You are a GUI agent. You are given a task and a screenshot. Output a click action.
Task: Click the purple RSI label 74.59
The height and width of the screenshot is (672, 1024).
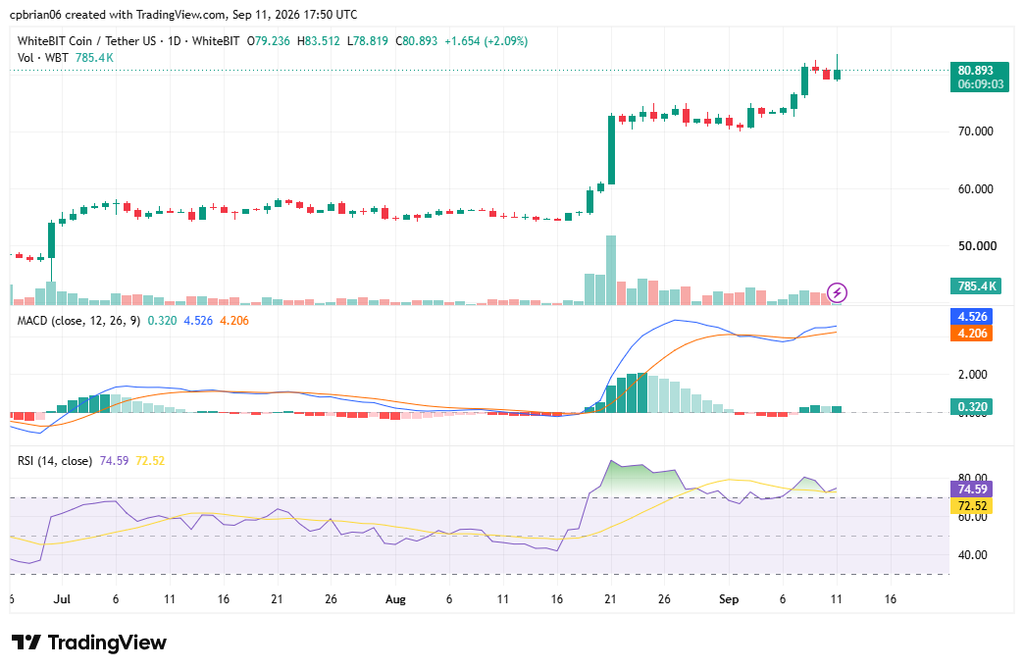click(972, 489)
